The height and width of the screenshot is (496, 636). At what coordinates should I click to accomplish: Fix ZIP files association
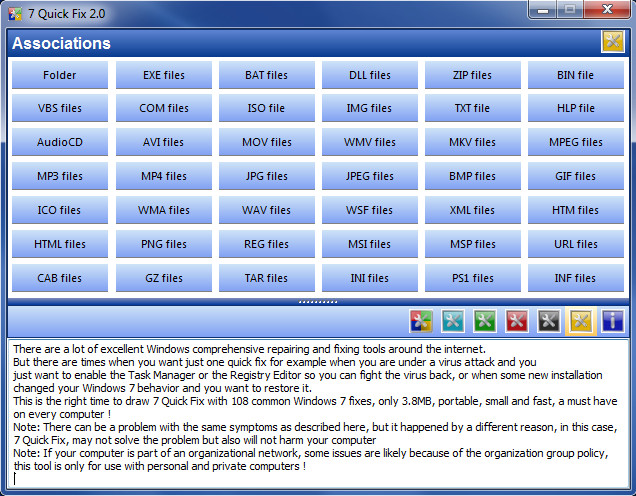473,75
